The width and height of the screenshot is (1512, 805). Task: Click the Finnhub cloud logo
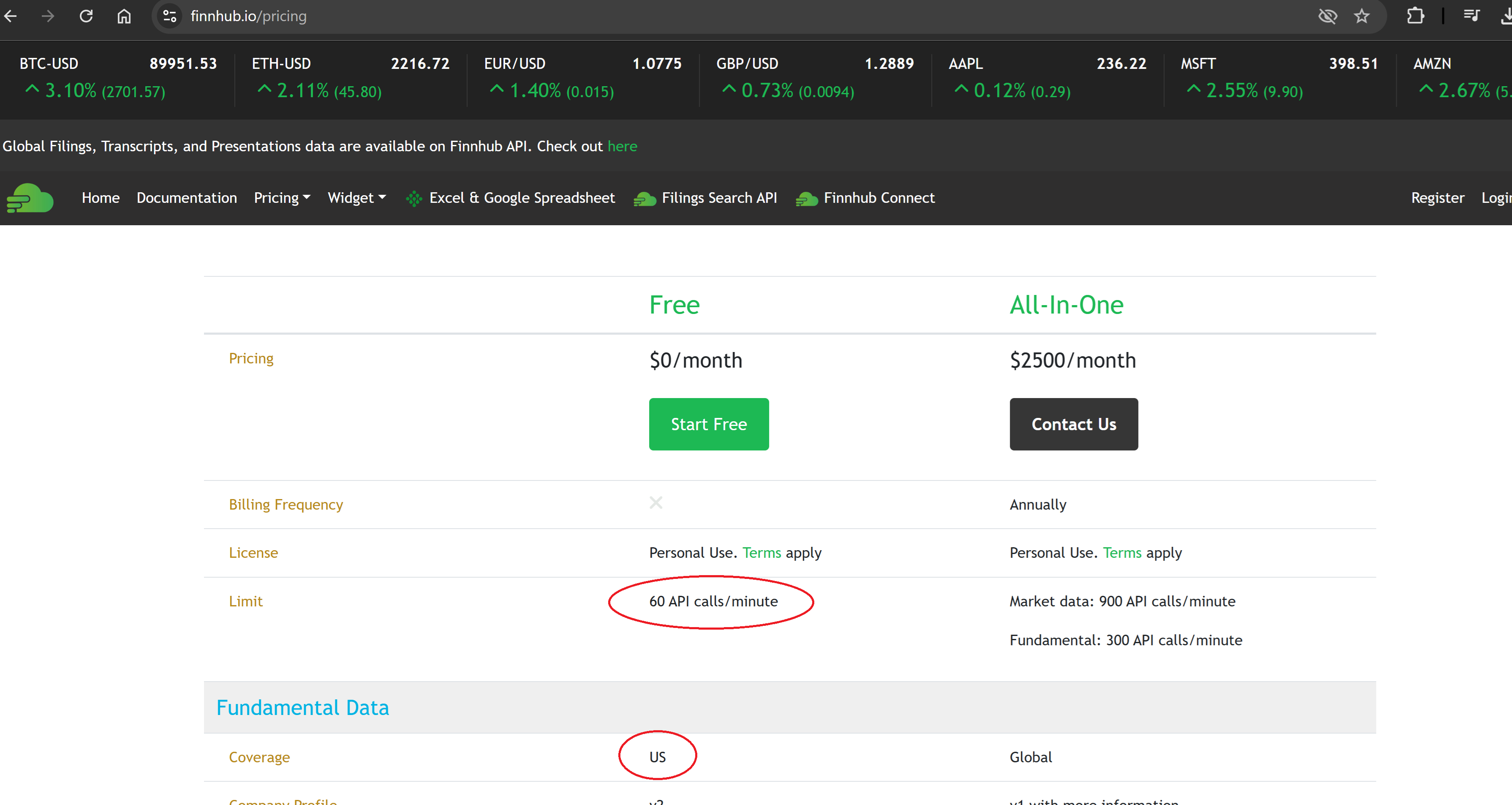[x=30, y=198]
